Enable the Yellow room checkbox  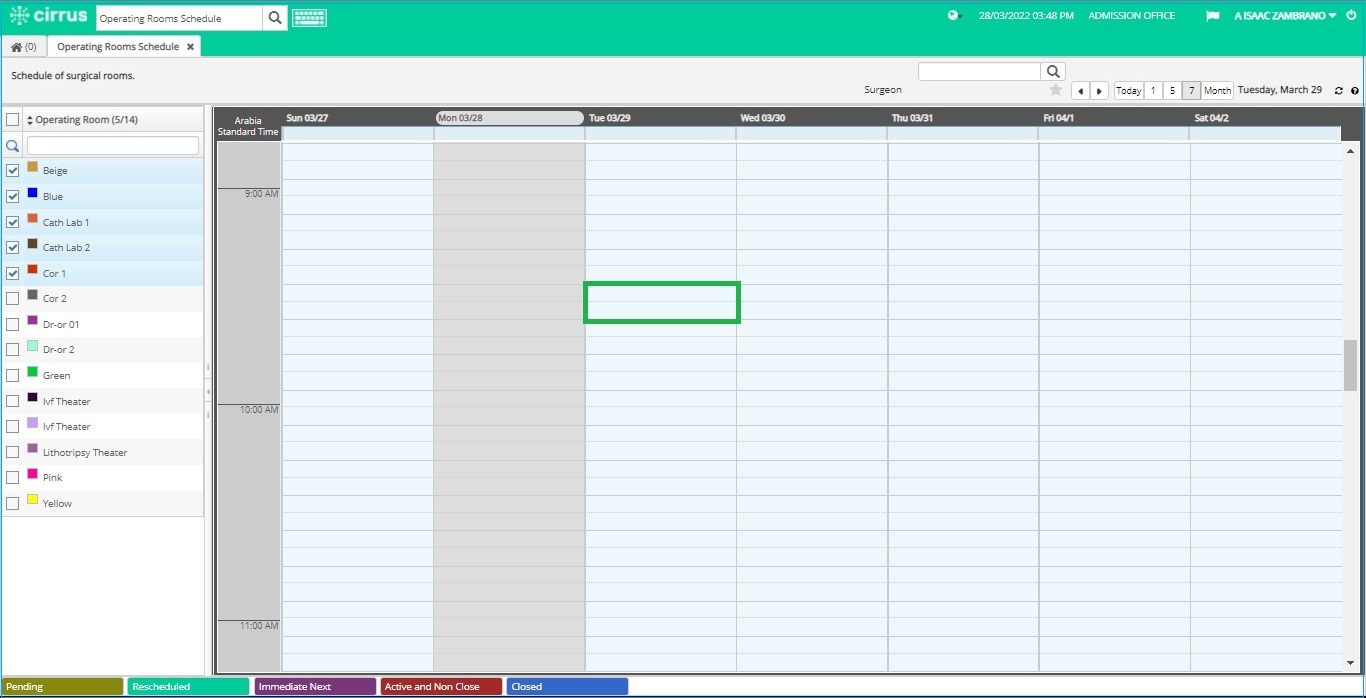coord(13,503)
